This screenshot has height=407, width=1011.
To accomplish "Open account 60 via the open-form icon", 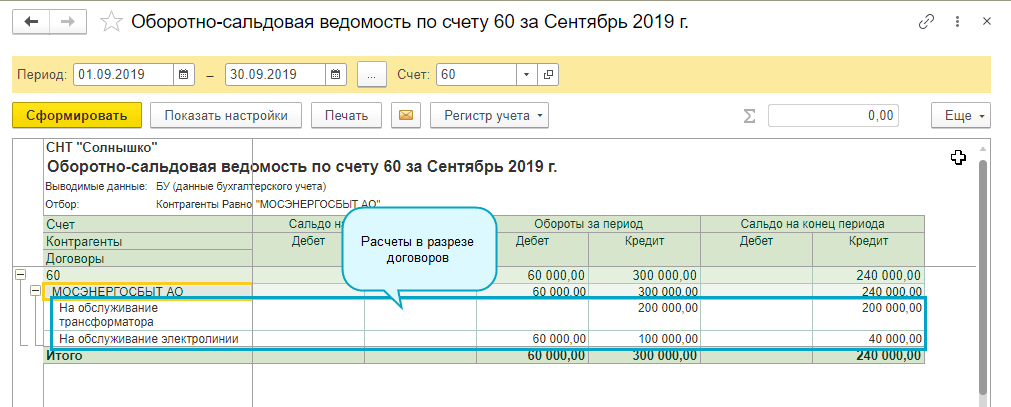I will coord(548,74).
